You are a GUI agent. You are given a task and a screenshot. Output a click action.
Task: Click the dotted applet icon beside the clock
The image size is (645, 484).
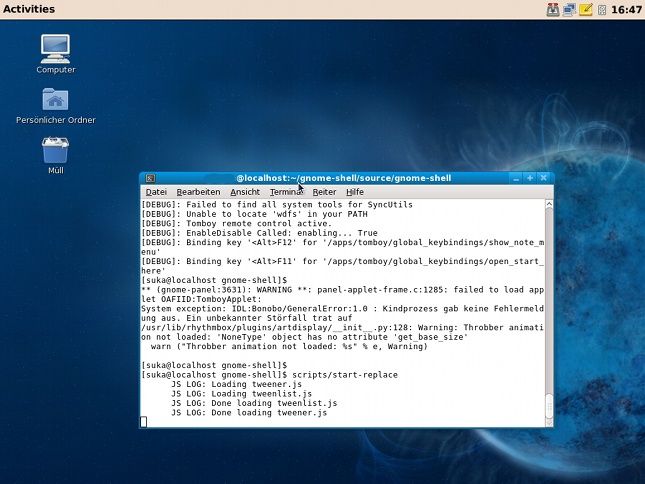(x=602, y=10)
